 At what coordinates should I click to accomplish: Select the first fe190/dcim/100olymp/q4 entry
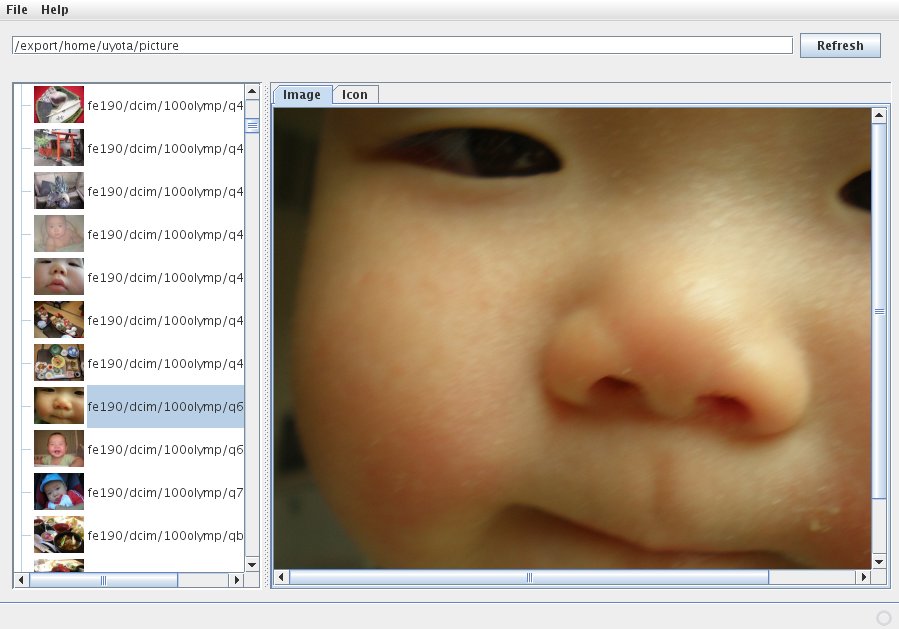tap(165, 104)
